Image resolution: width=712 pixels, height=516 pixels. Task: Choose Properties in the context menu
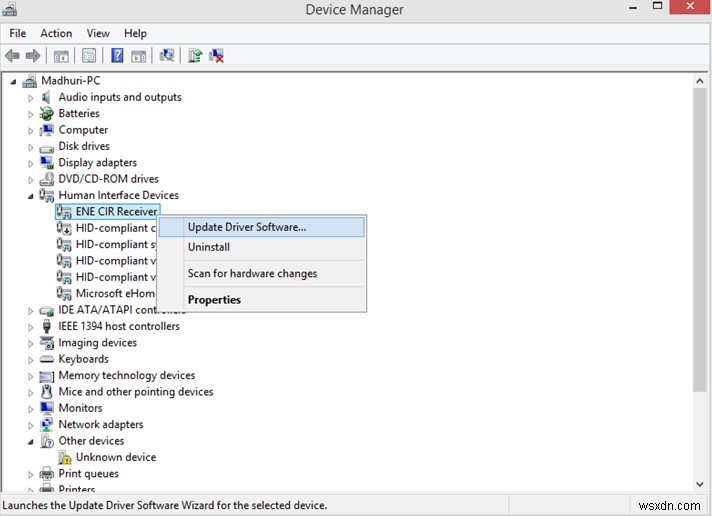tap(262, 300)
